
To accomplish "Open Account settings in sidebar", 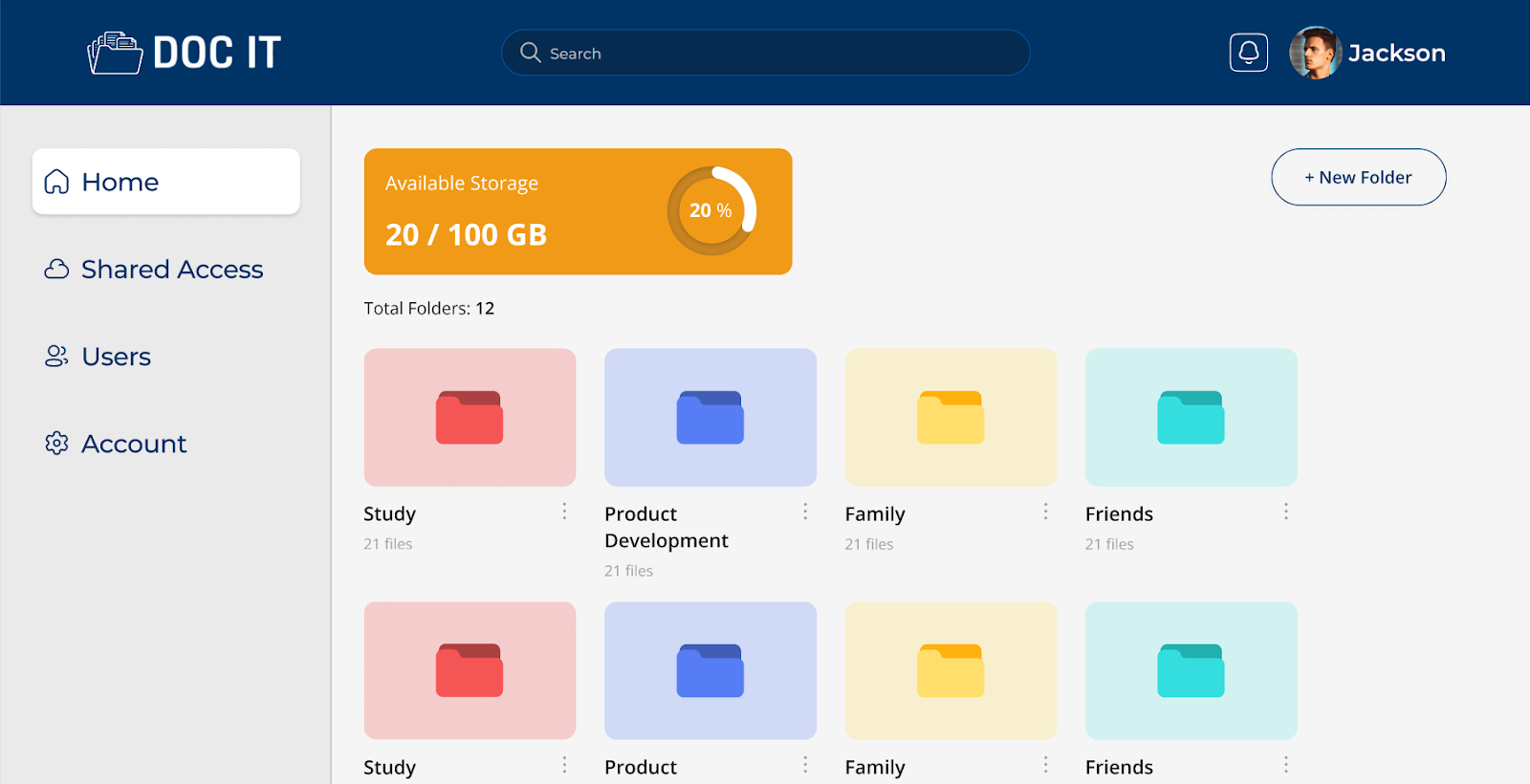I will coord(115,444).
